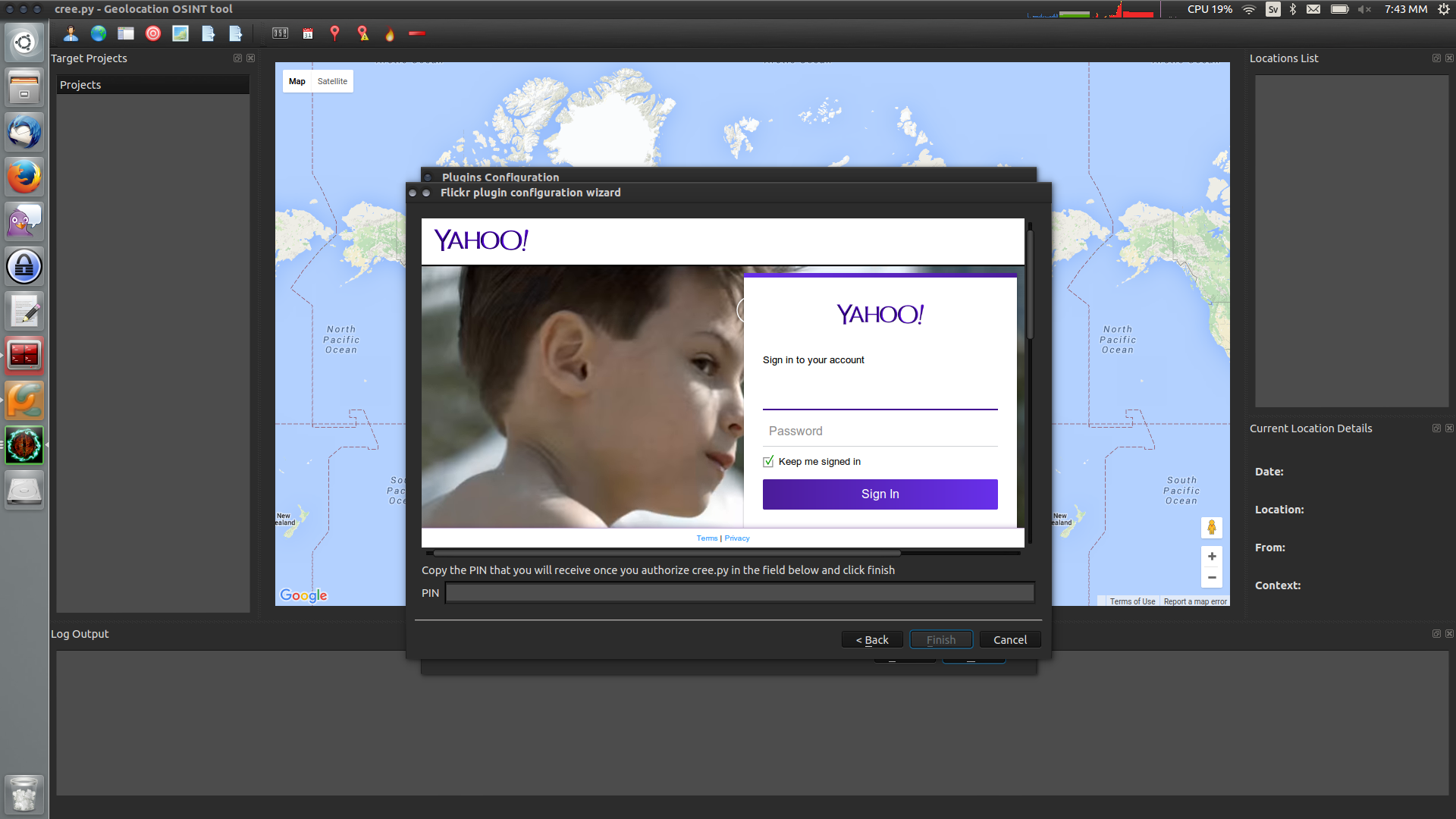1456x819 pixels.
Task: Zoom out the map with minus button
Action: pos(1212,577)
